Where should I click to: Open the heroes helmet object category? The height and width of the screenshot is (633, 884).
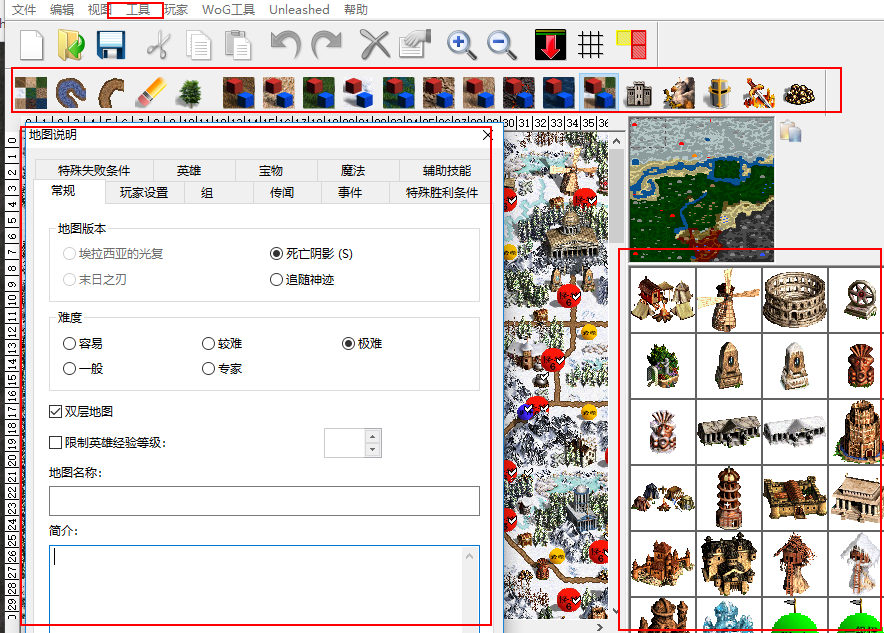tap(718, 93)
